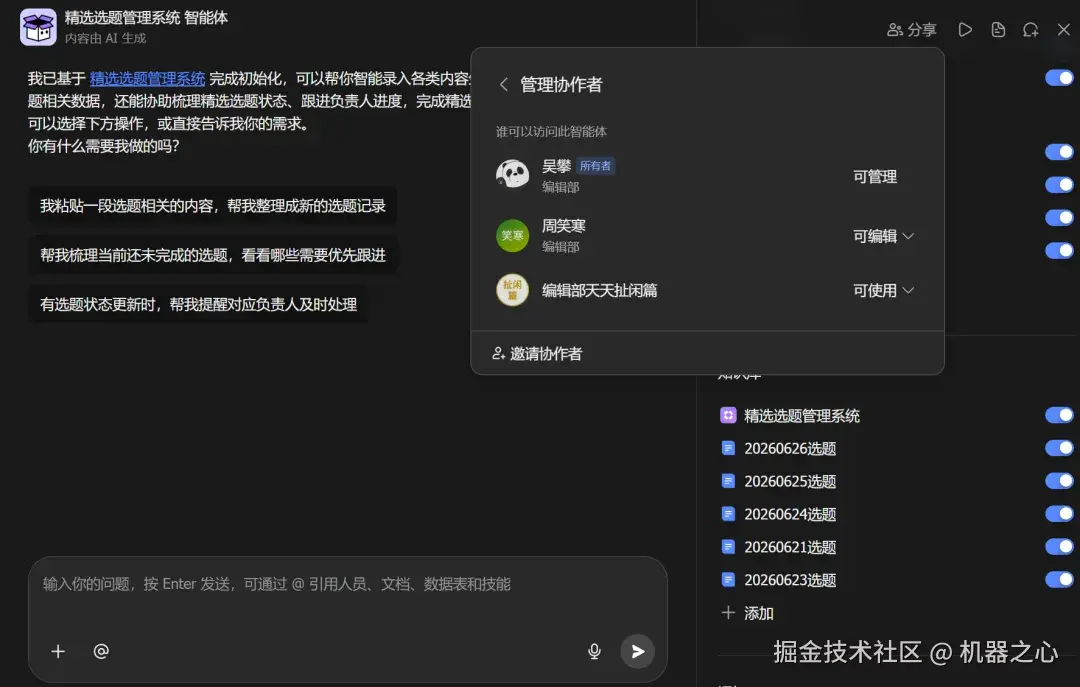Screen dimensions: 1080x687
Task: Toggle the 20260625选题 switch
Action: [1059, 480]
